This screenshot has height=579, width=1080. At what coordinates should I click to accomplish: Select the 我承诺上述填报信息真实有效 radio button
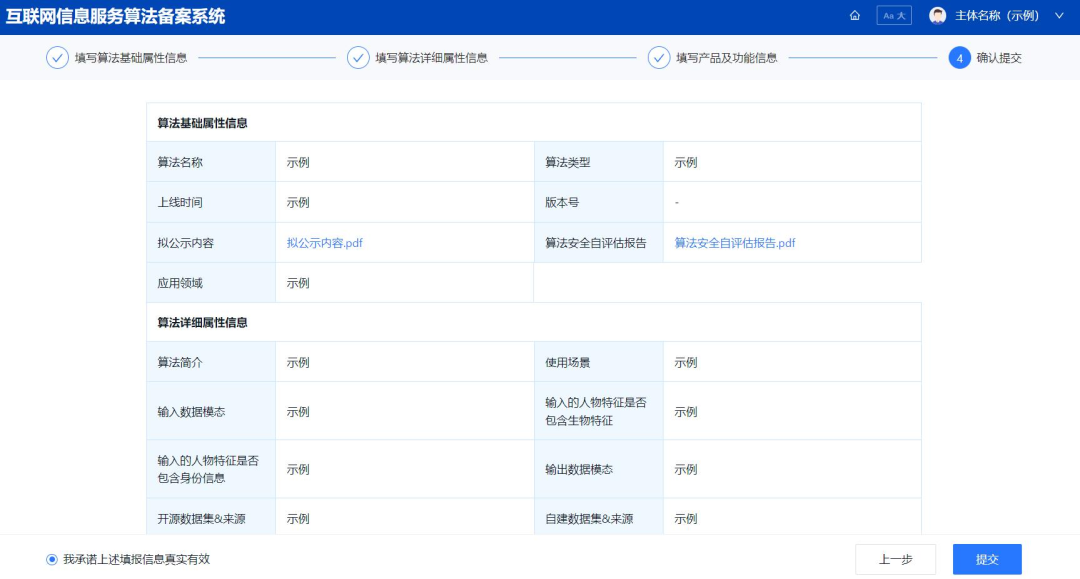pyautogui.click(x=52, y=559)
